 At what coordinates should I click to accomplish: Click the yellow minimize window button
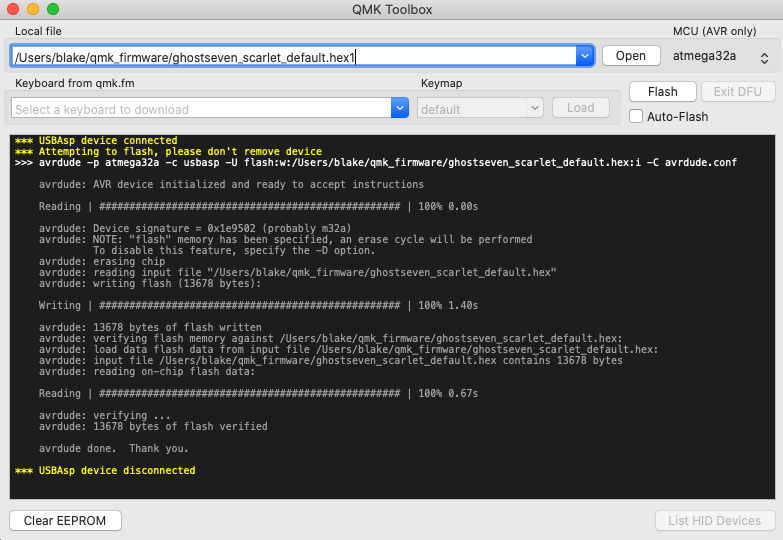click(x=33, y=9)
